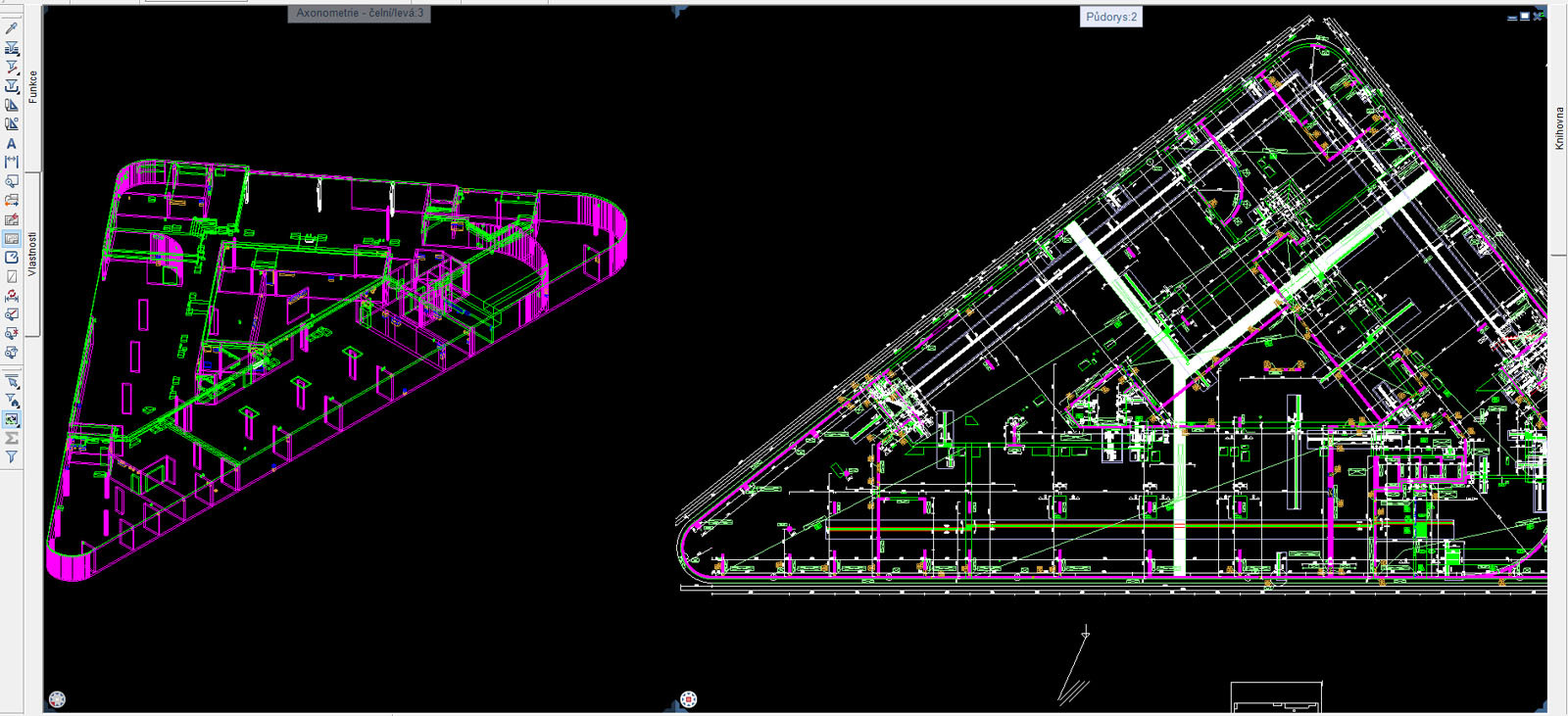1568x716 pixels.
Task: Click the blue funnel filter icon
Action: [x=12, y=457]
